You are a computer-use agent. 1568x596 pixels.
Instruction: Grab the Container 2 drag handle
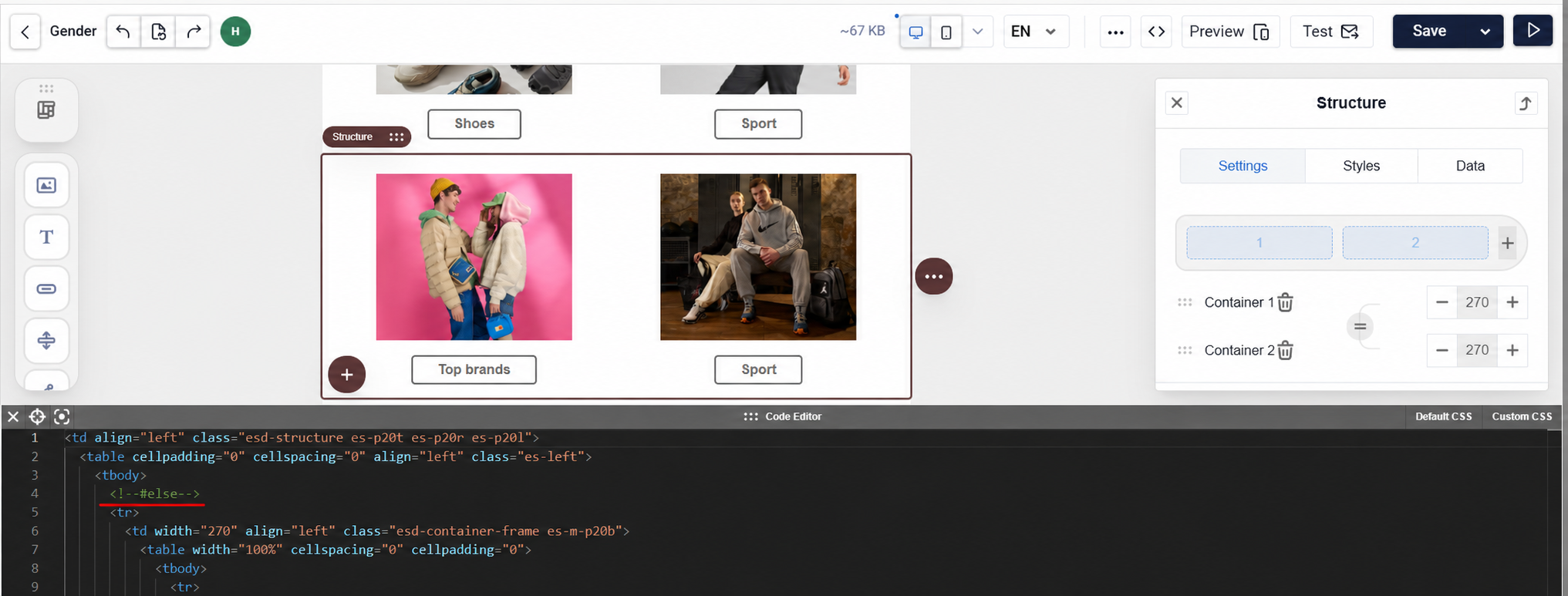pyautogui.click(x=1185, y=350)
